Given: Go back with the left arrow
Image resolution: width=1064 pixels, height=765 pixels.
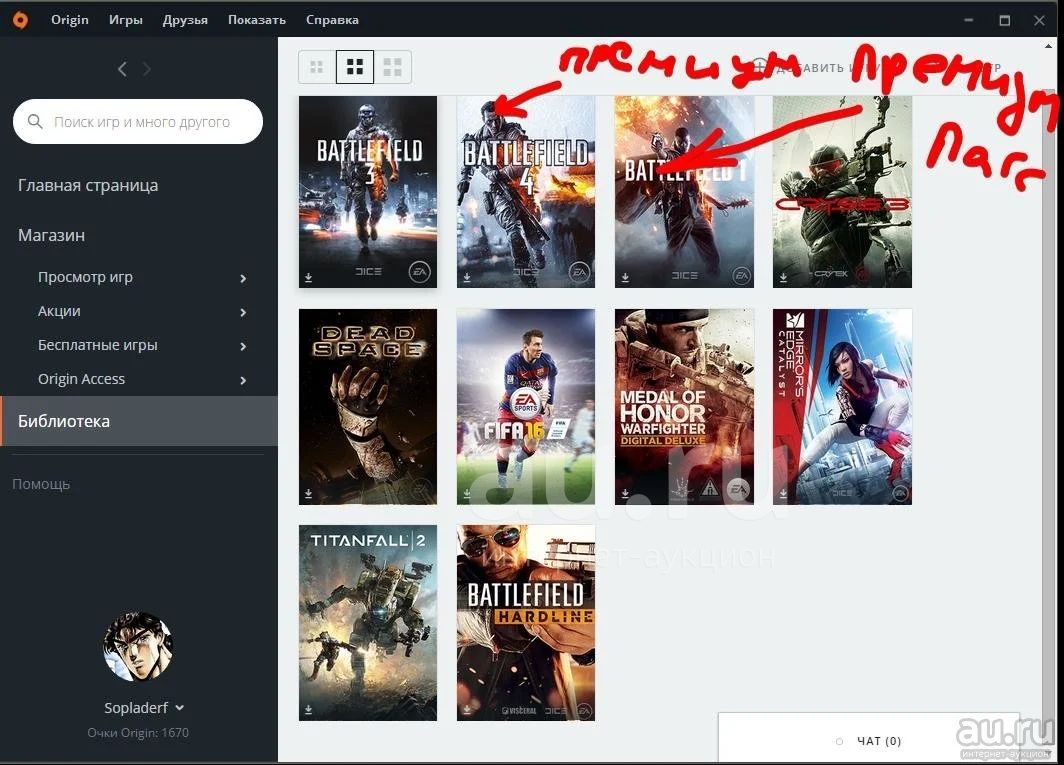Looking at the screenshot, I should point(122,69).
